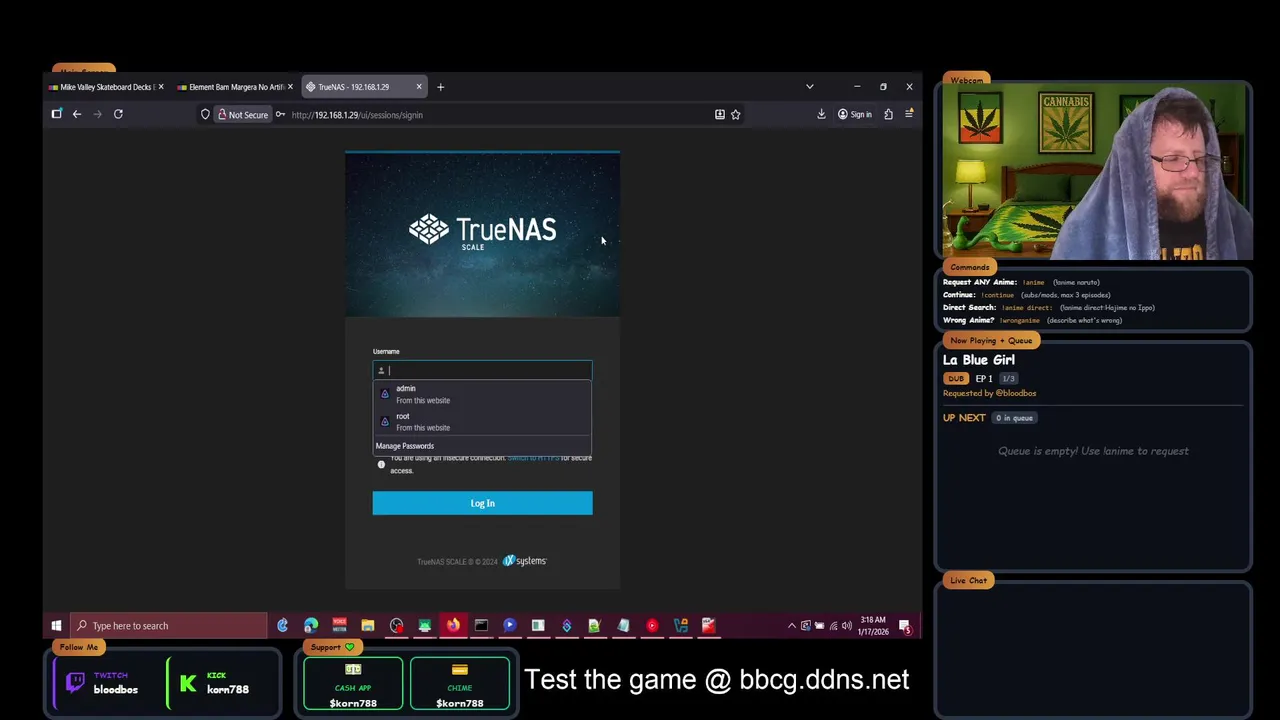
Task: Open the saved password key icon
Action: tap(280, 114)
